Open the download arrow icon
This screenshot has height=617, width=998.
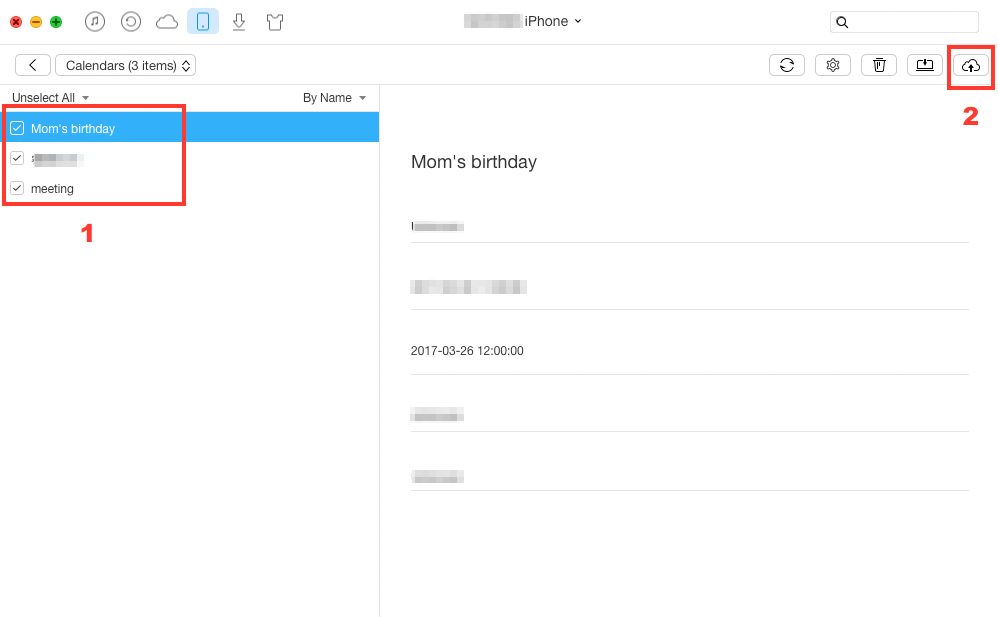[239, 22]
